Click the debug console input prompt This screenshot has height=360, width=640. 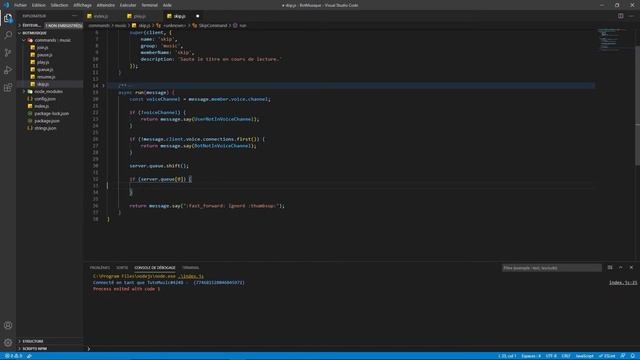pyautogui.click(x=361, y=349)
